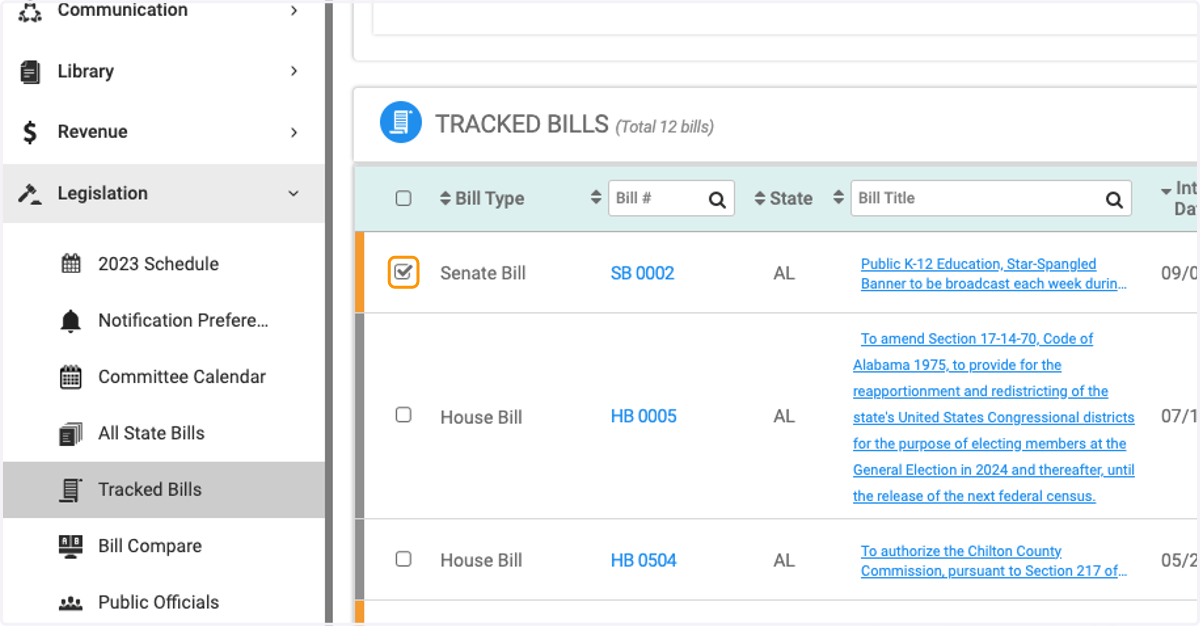Click the All State Bills stack icon
Screen dimensions: 1200x626
click(x=71, y=434)
